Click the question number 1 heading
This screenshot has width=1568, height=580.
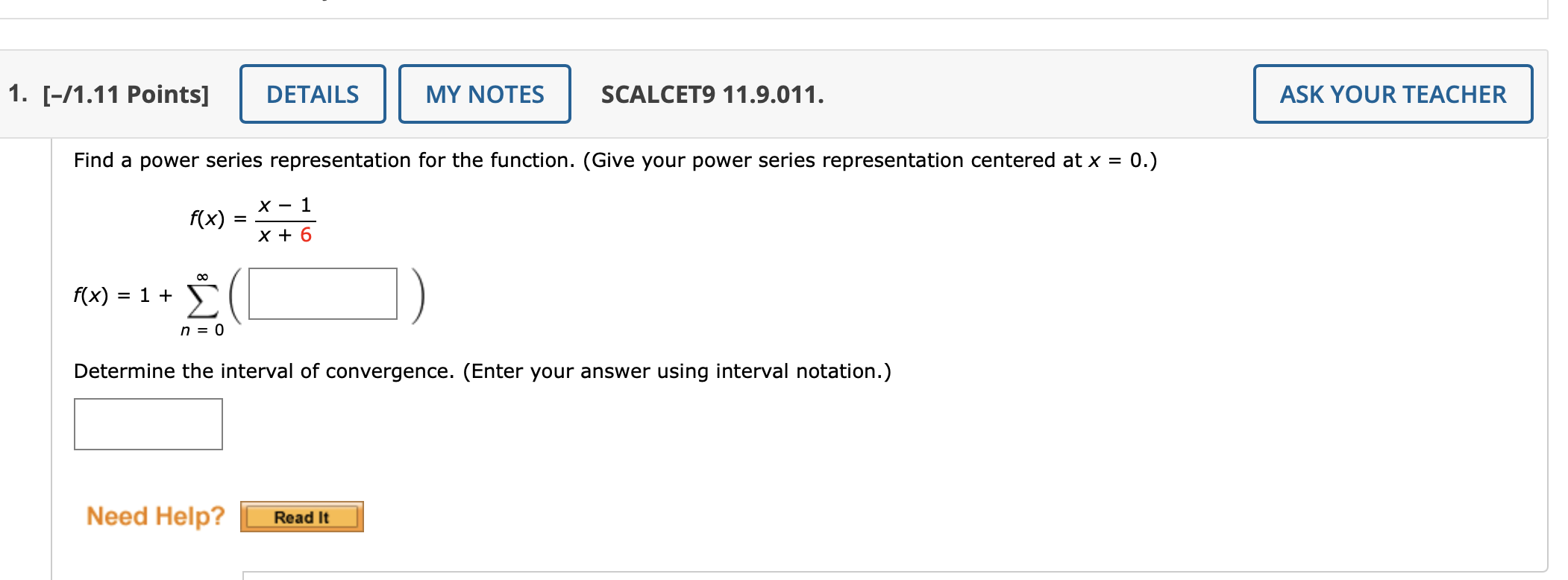[x=16, y=93]
